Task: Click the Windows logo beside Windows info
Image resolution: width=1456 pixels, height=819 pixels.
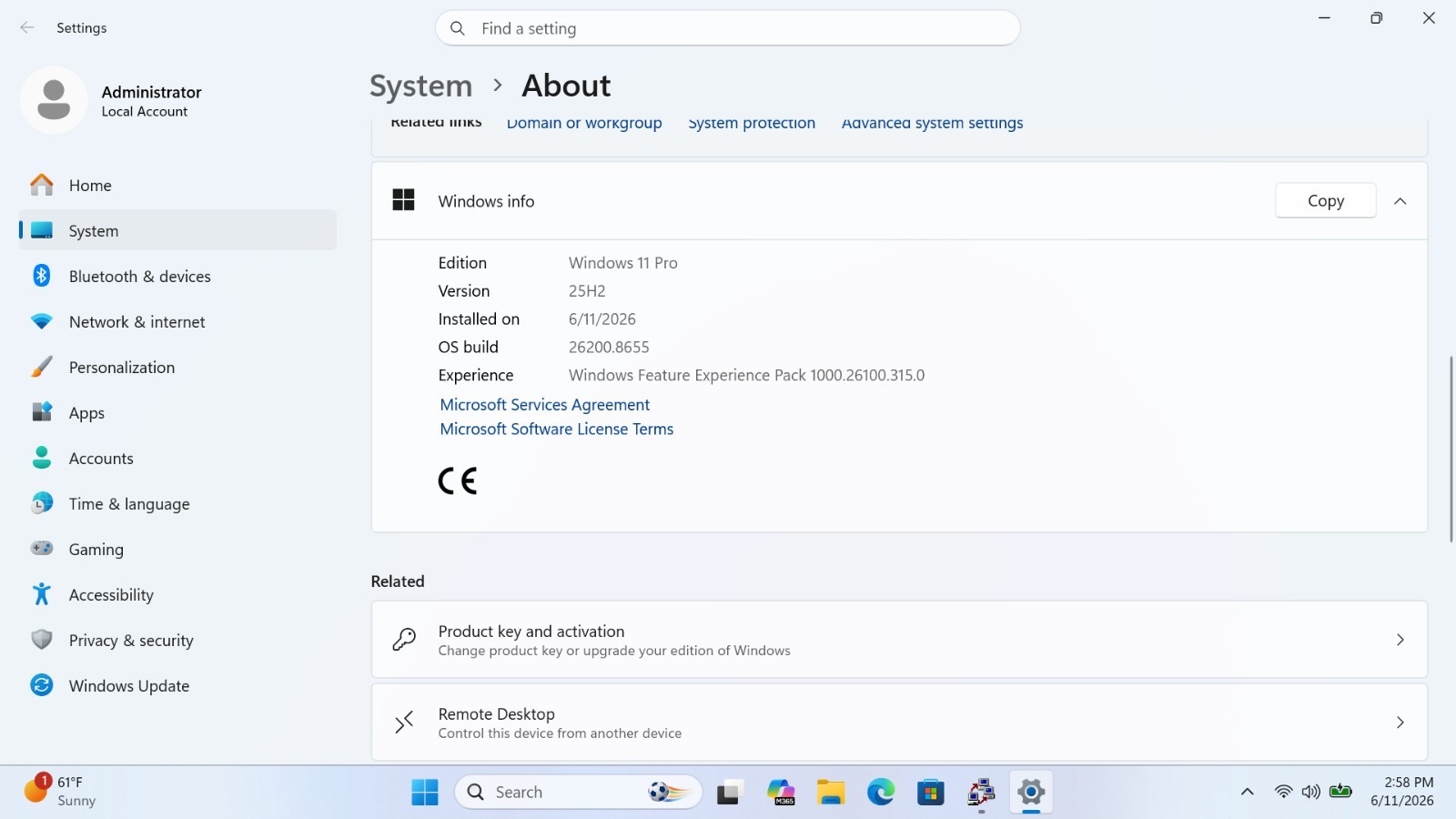Action: tap(403, 200)
